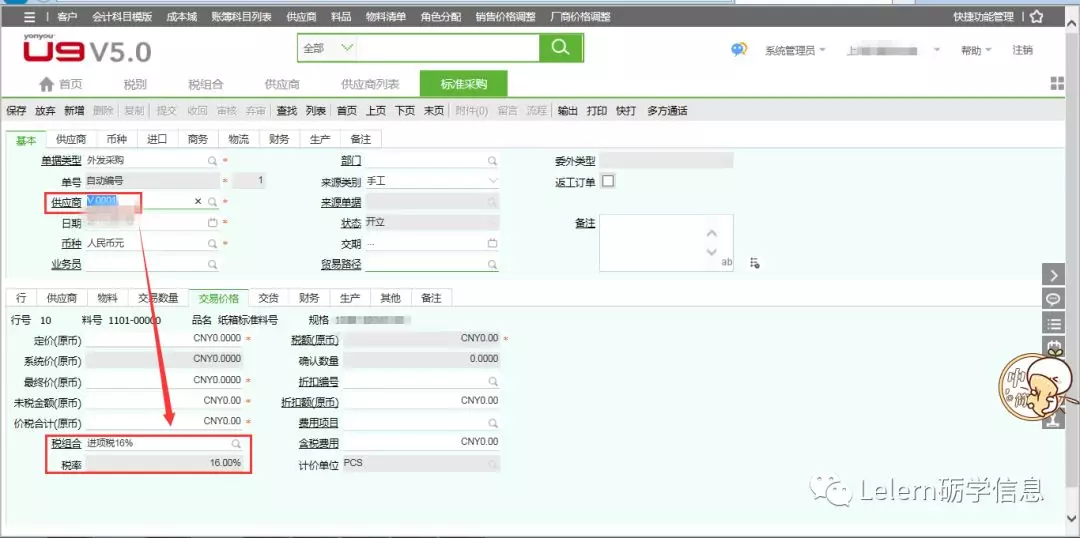This screenshot has height=538, width=1080.
Task: Click the 定价(原币) price field
Action: (x=164, y=339)
